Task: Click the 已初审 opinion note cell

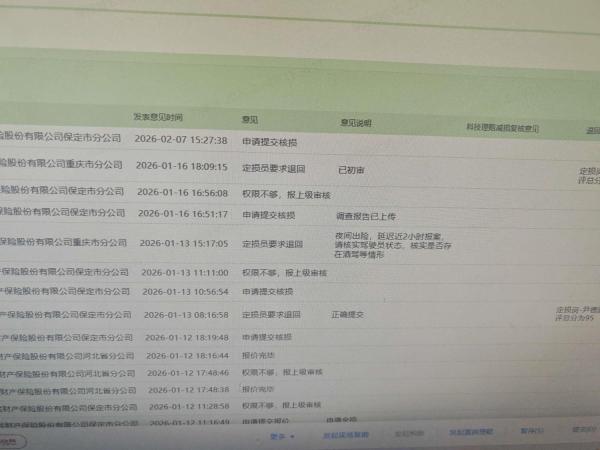Action: pyautogui.click(x=351, y=170)
